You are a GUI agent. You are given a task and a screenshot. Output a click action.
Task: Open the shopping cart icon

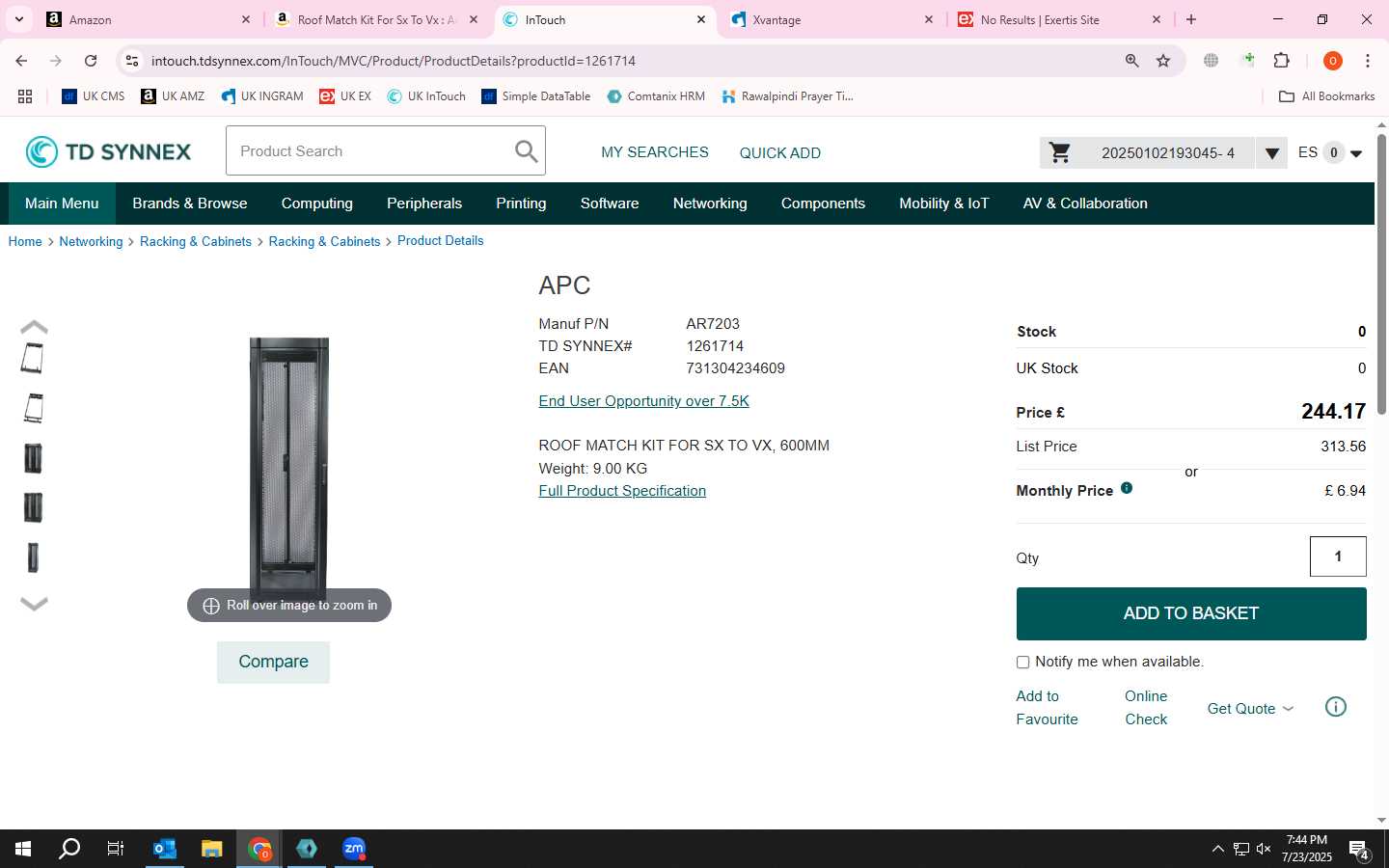pyautogui.click(x=1059, y=152)
